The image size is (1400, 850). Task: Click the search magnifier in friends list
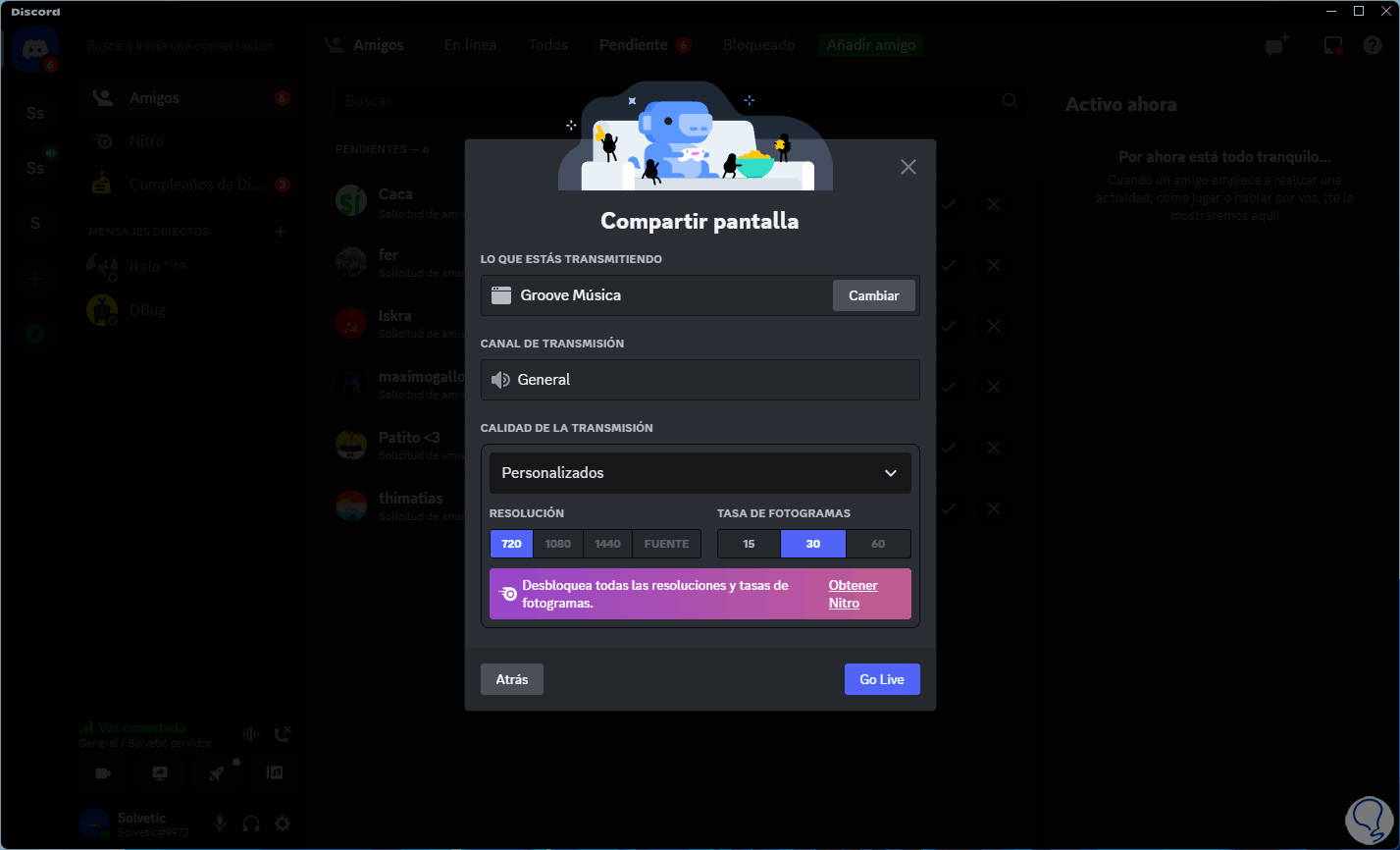(1010, 100)
